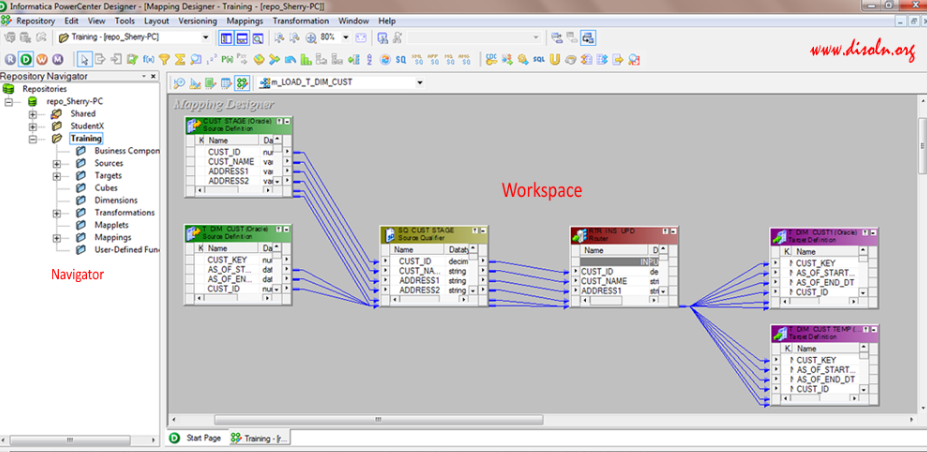Collapse the Training folder node
The image size is (927, 452).
pyautogui.click(x=33, y=139)
